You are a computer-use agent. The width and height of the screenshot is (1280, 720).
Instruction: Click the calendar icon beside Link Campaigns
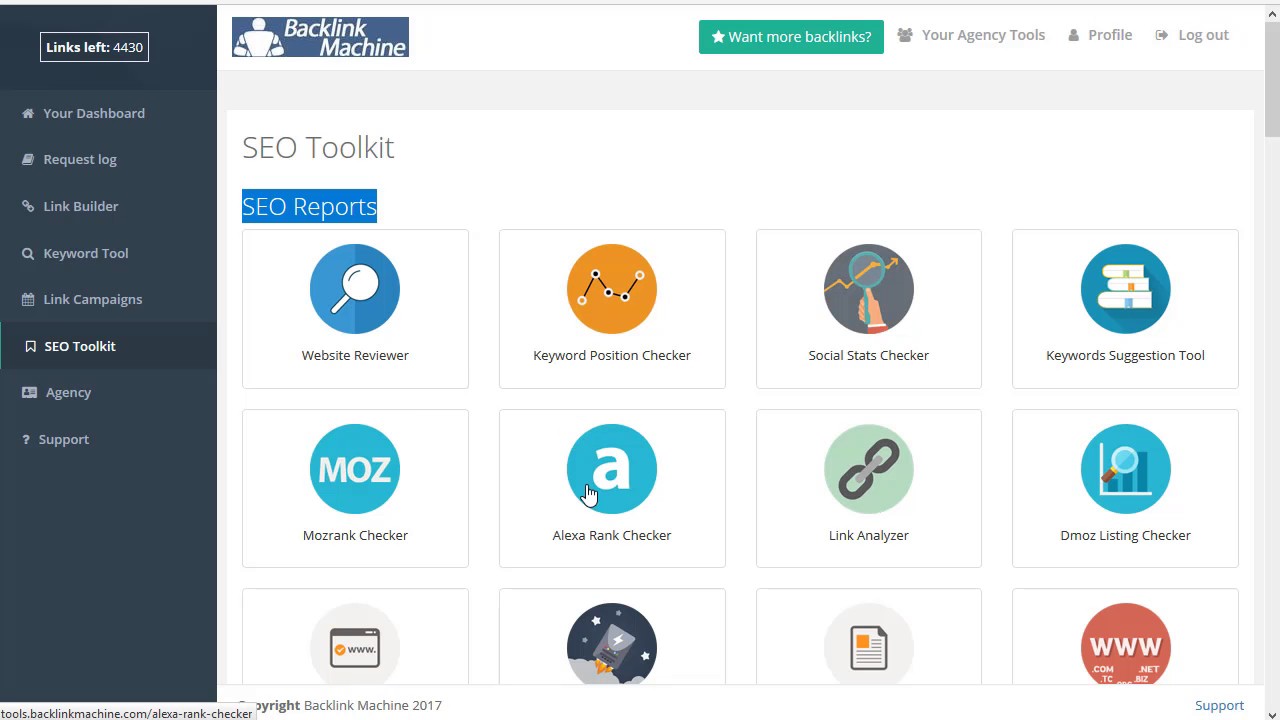point(28,299)
